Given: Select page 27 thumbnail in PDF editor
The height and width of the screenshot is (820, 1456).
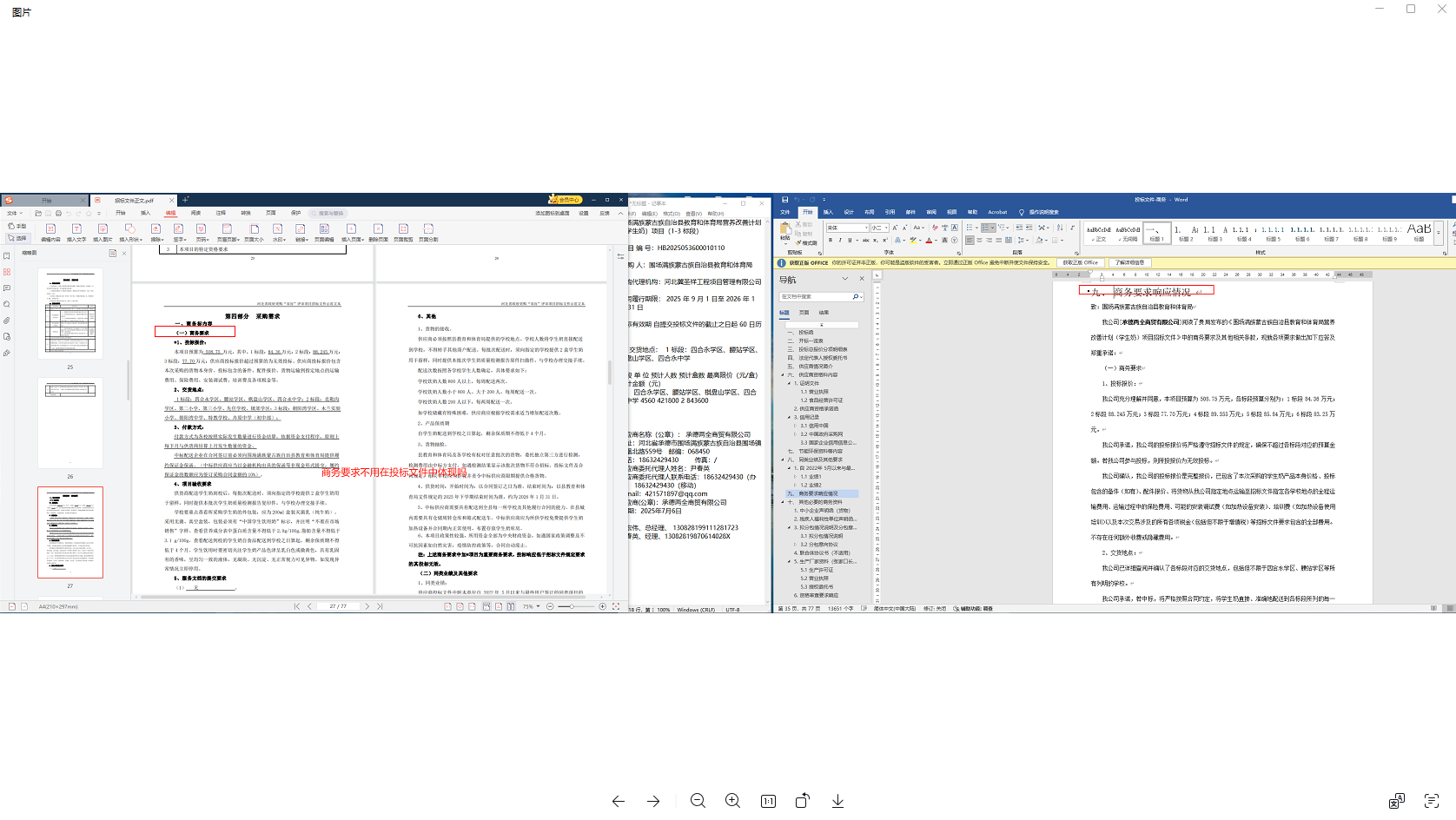Looking at the screenshot, I should 70,532.
